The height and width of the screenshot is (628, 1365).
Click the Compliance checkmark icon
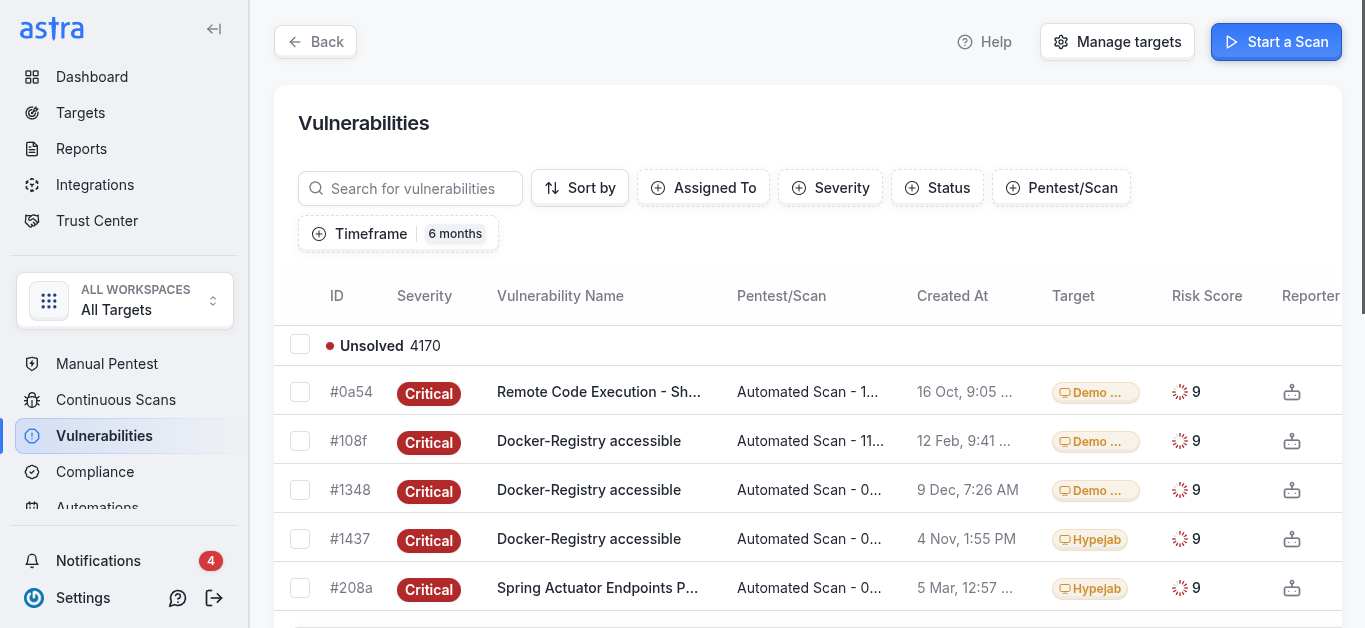32,472
